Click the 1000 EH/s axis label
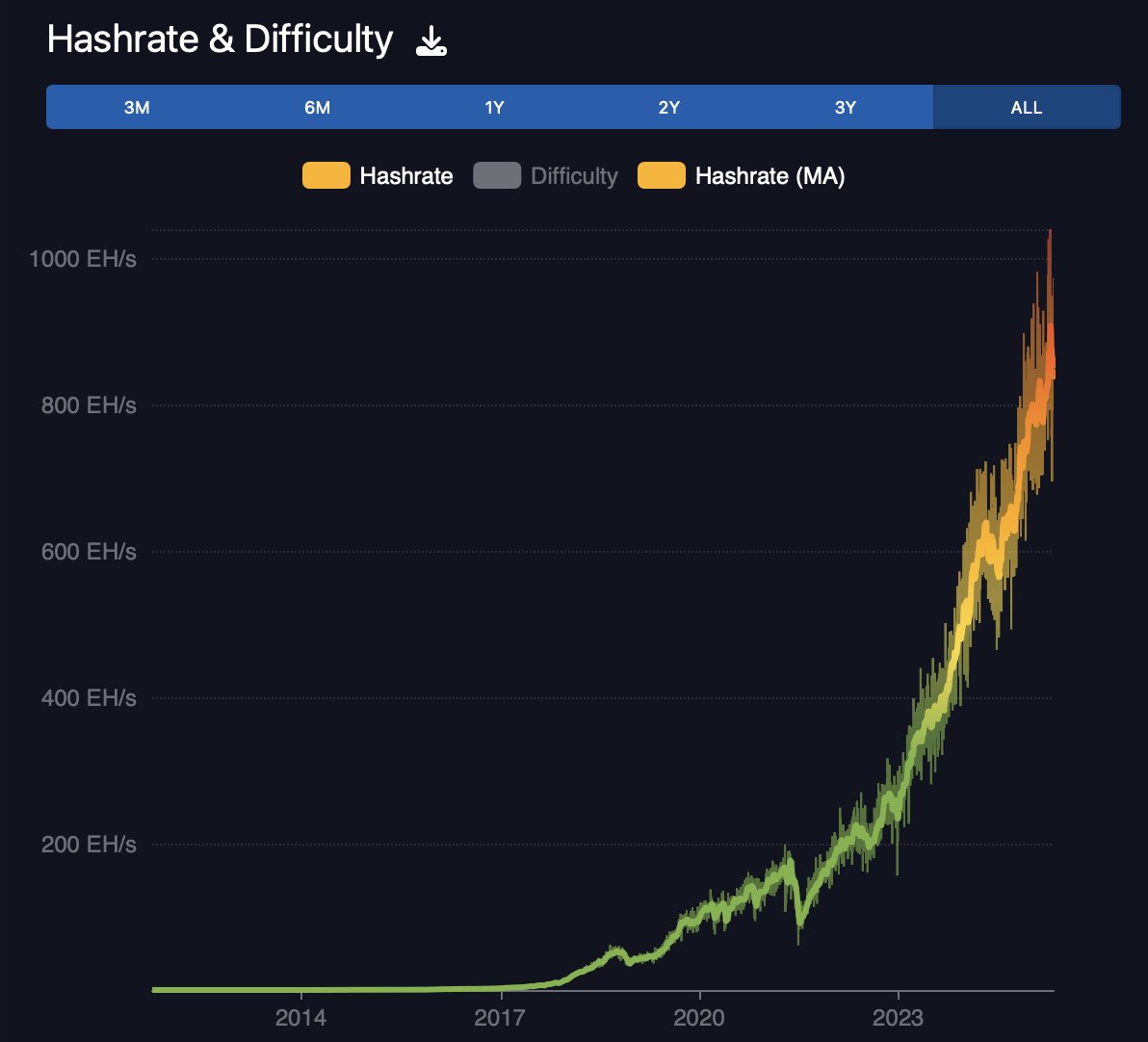Viewport: 1148px width, 1042px height. pyautogui.click(x=85, y=258)
